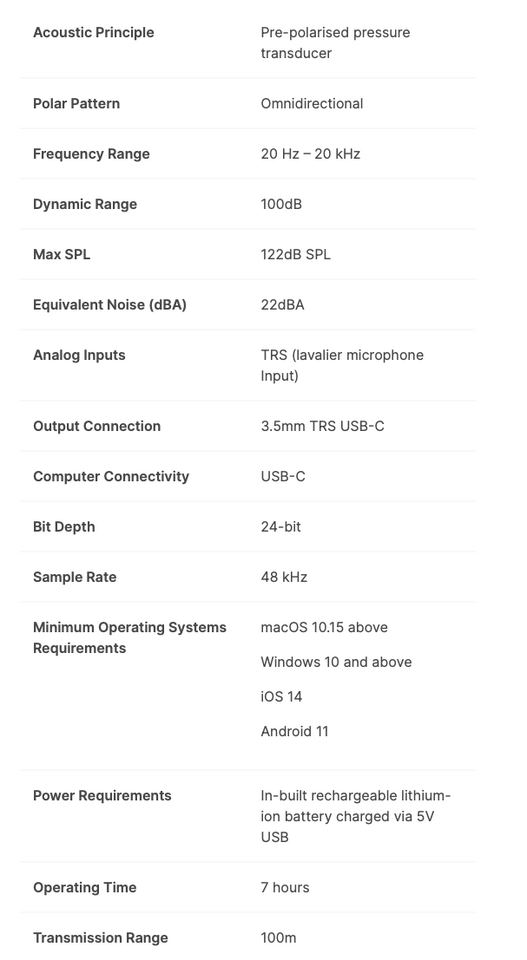Screen dimensions: 527x960
Task: Click the Windows 10 and above text
Action: pyautogui.click(x=336, y=662)
